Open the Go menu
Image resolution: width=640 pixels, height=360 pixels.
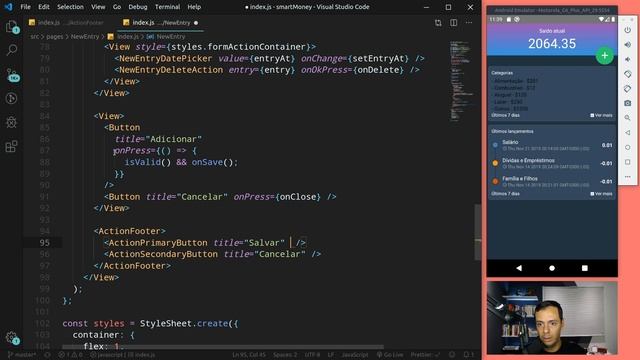[117, 7]
